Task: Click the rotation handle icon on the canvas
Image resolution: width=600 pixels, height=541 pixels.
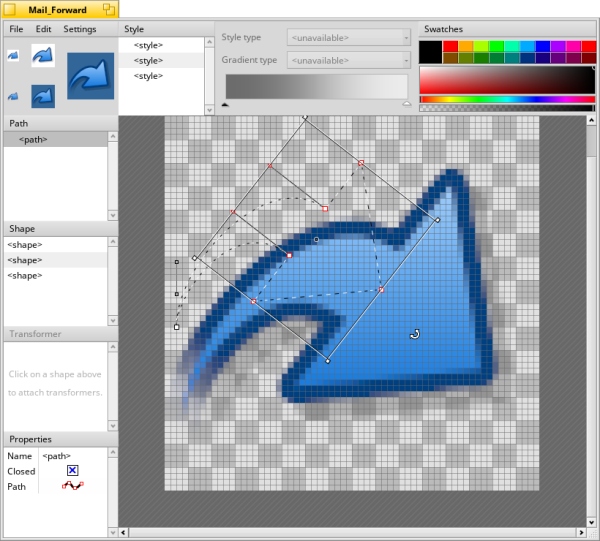Action: [415, 335]
